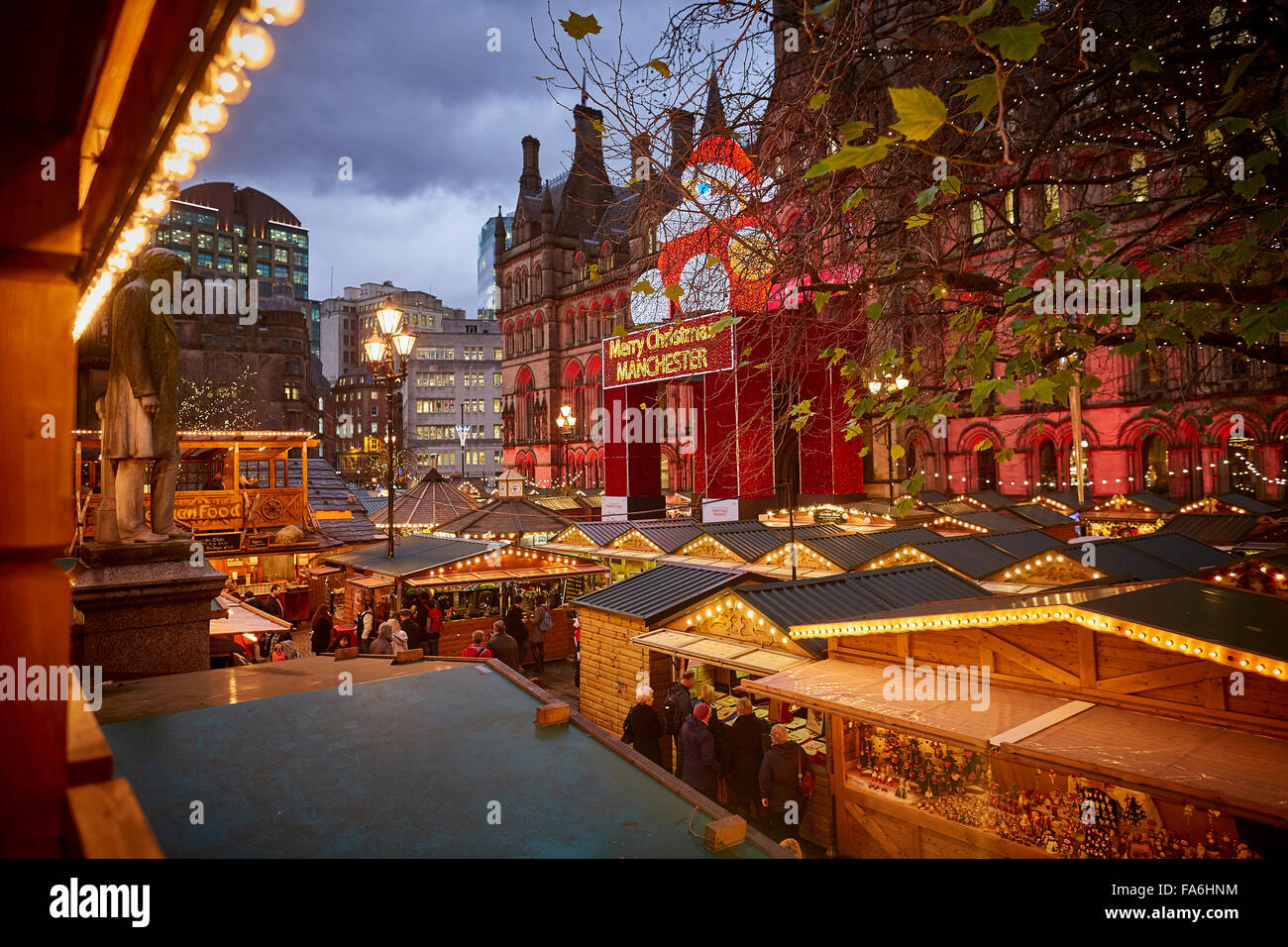Click the "Merry Christmas" illuminated sign text
The image size is (1288, 947).
660,340
